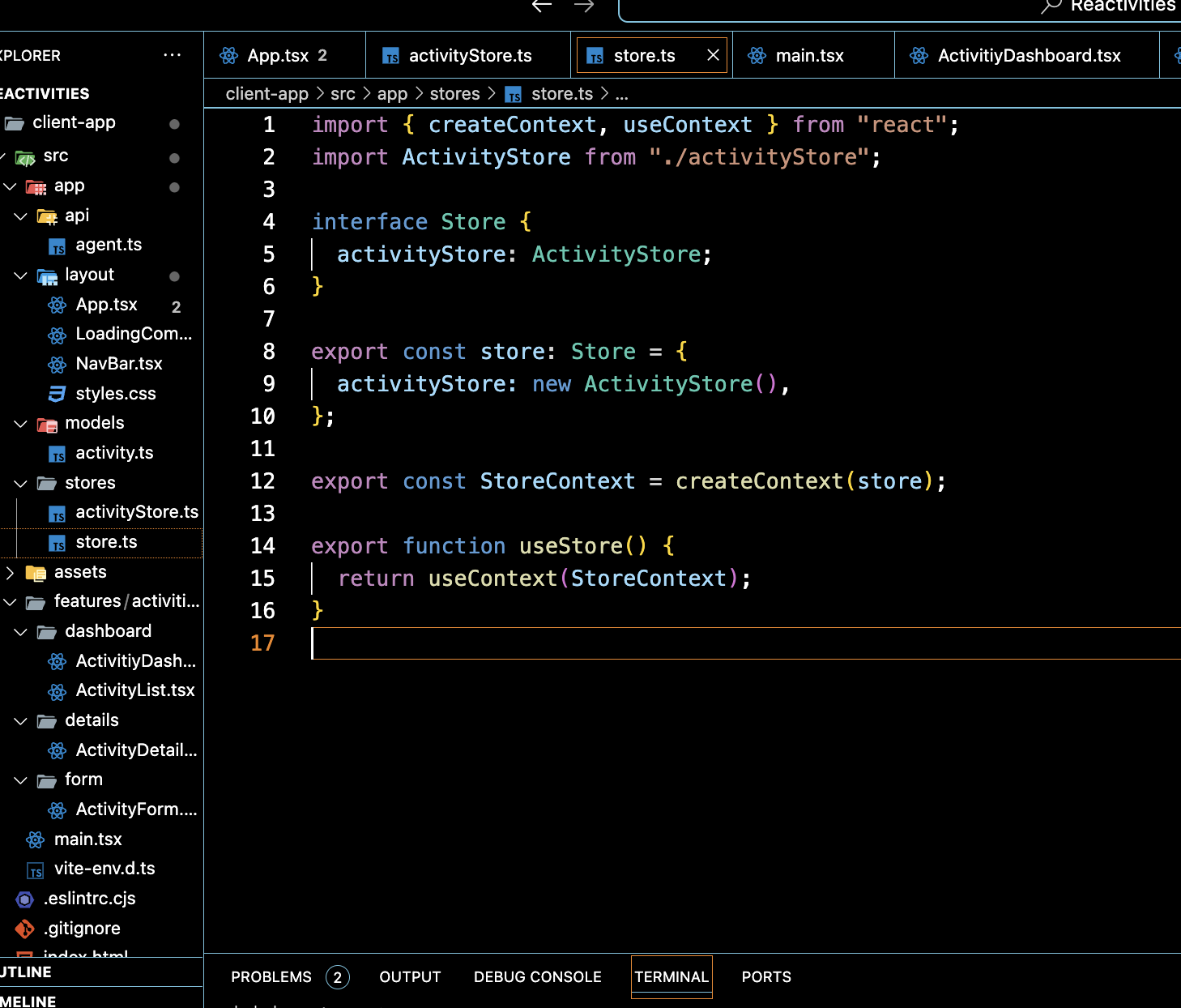Image resolution: width=1181 pixels, height=1008 pixels.
Task: Collapse the api folder
Action: [x=21, y=216]
